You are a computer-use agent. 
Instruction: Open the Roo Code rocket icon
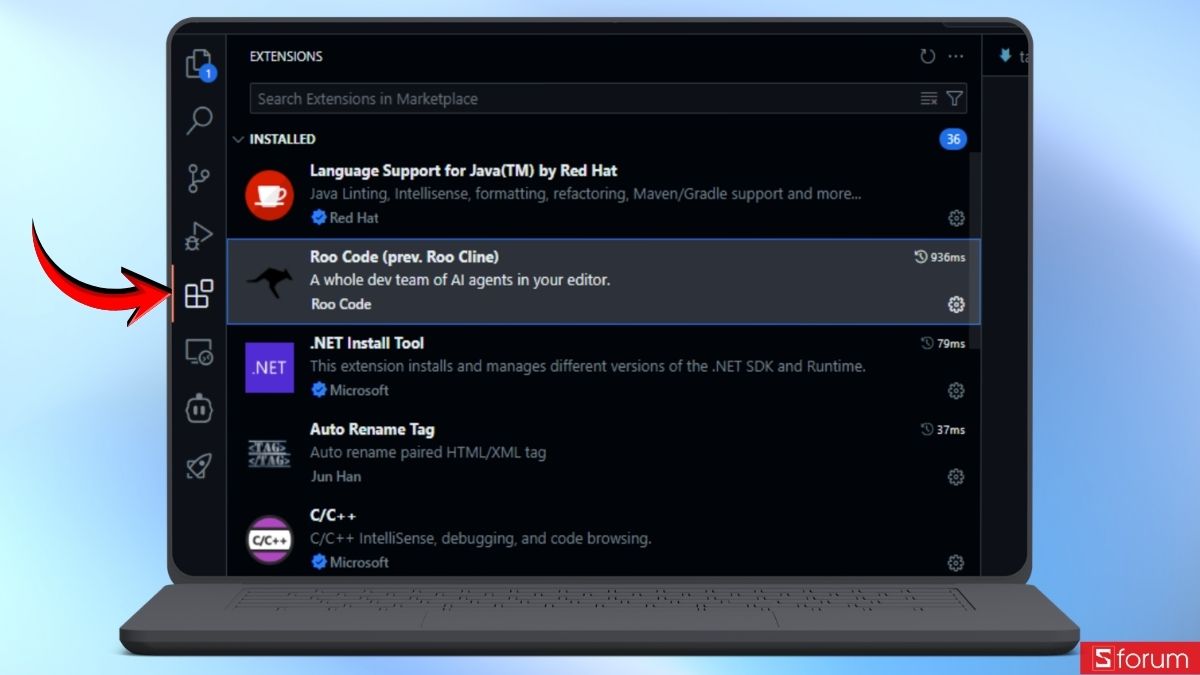tap(199, 466)
